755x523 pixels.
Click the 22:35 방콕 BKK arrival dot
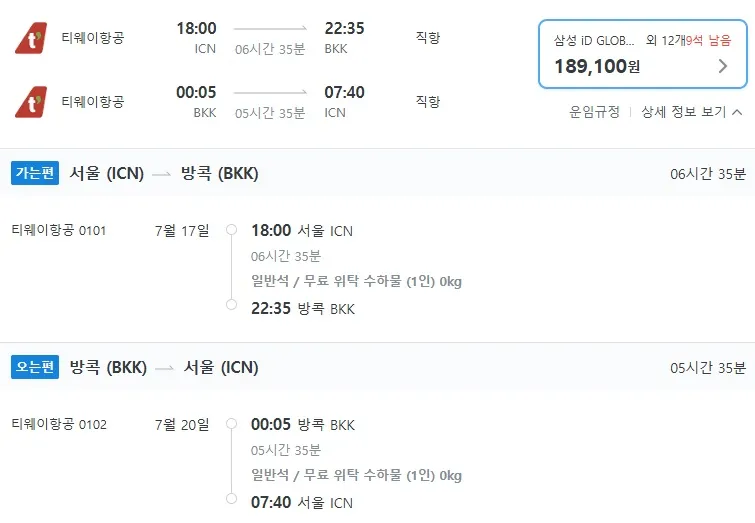tap(231, 305)
